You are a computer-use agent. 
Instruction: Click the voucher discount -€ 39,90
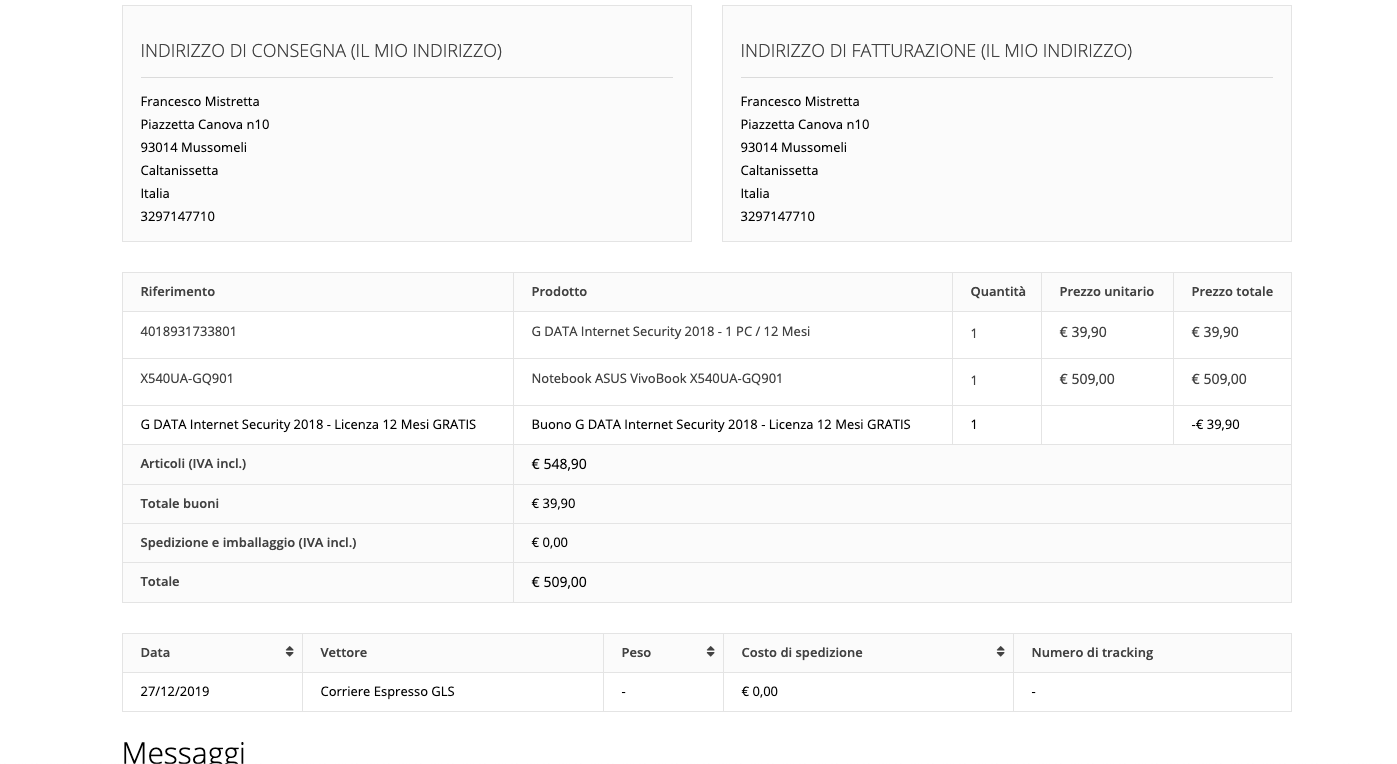[x=1215, y=425]
